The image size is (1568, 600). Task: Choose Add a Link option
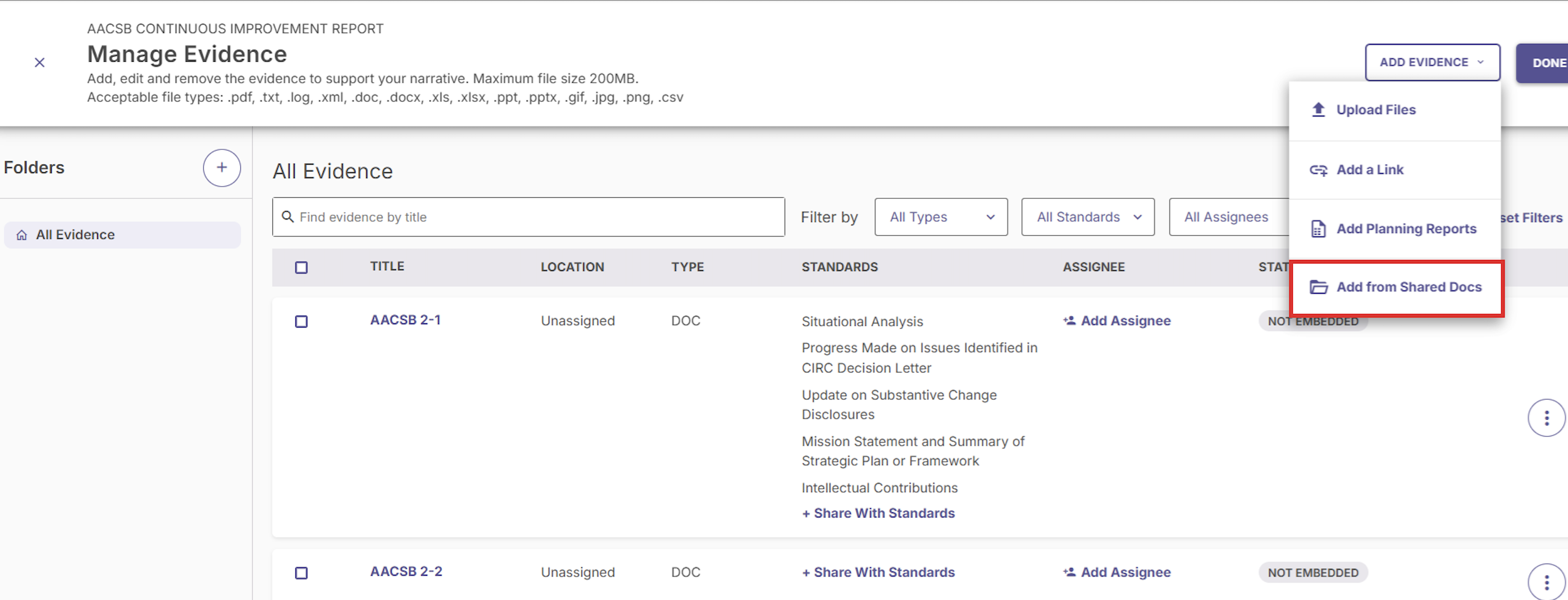point(1394,169)
